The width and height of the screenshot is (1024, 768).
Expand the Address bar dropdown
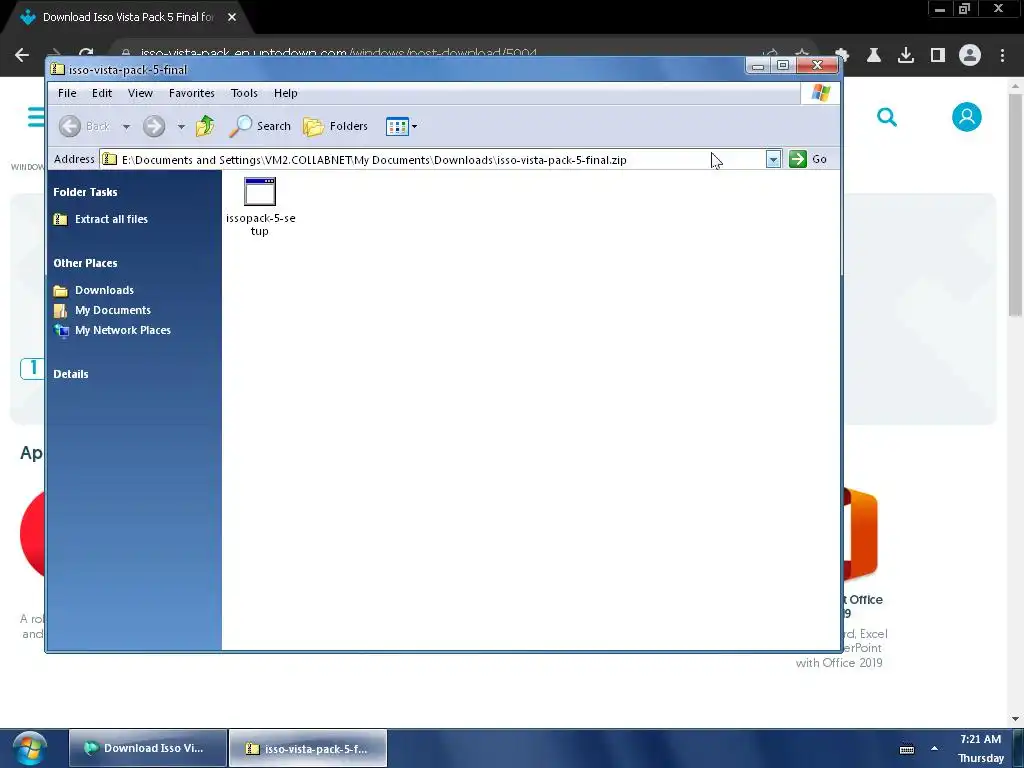(773, 159)
